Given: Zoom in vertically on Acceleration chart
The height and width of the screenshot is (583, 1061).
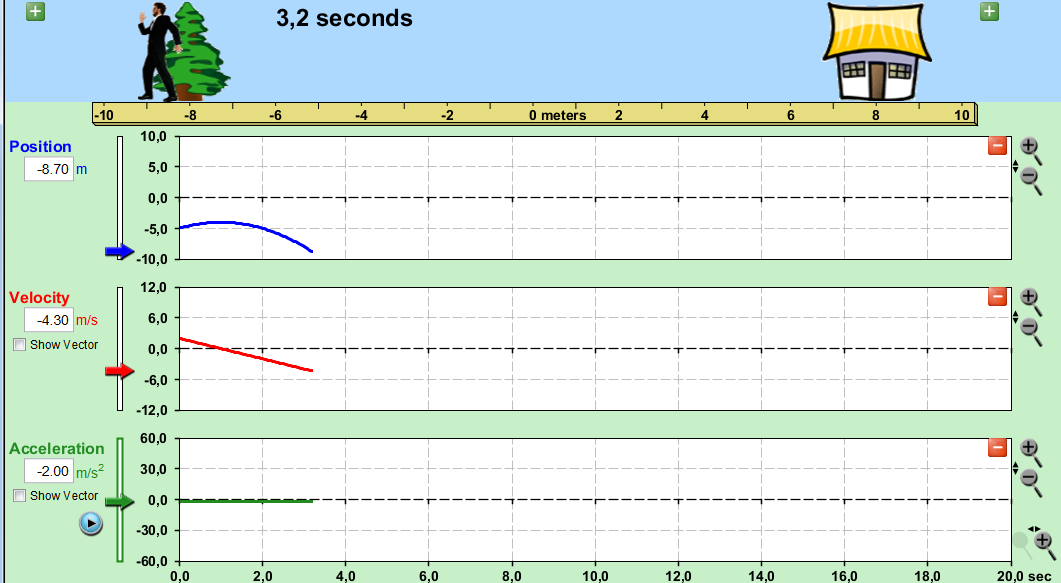Looking at the screenshot, I should pyautogui.click(x=1031, y=452).
